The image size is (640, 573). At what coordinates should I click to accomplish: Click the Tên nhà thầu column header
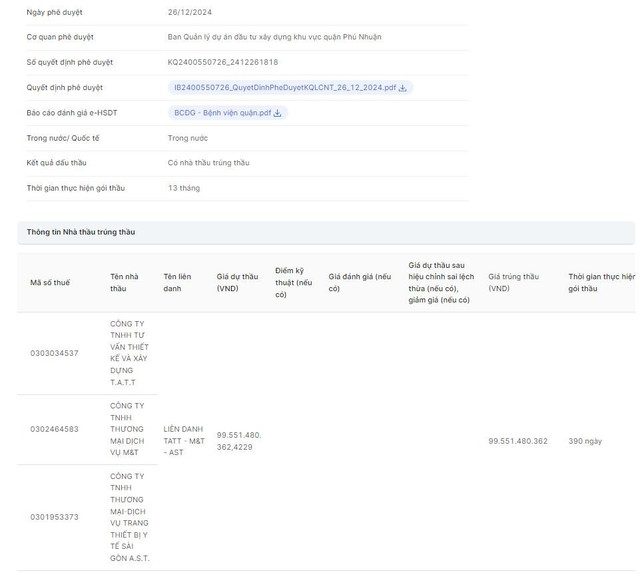click(x=125, y=282)
